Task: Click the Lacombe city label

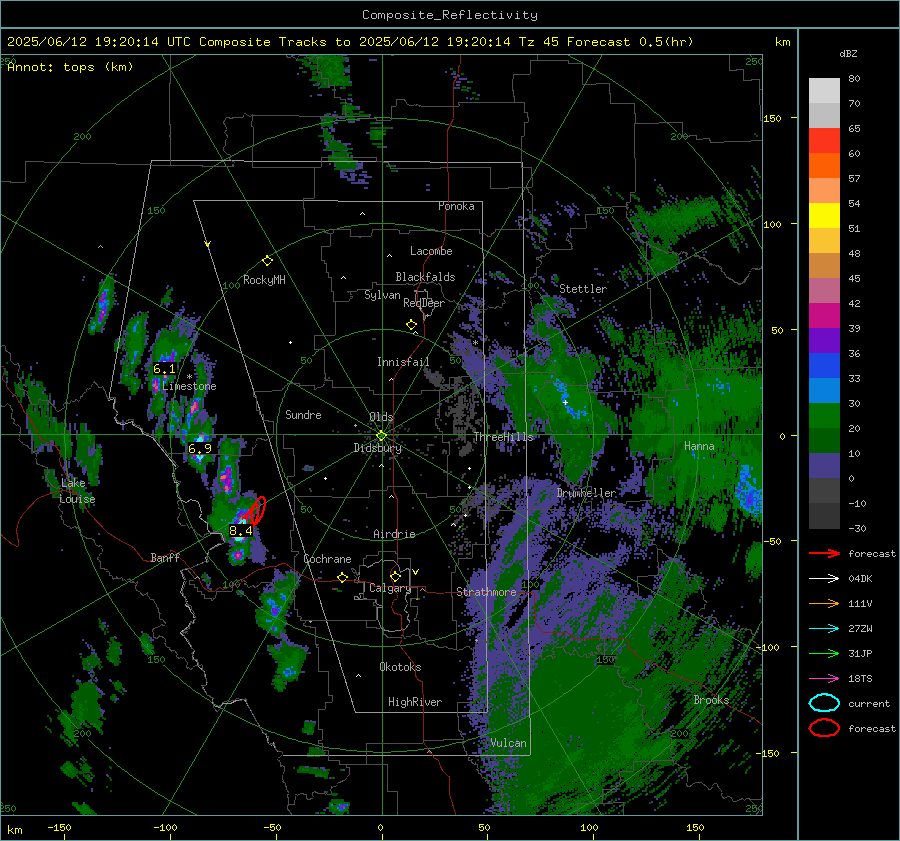Action: 431,251
